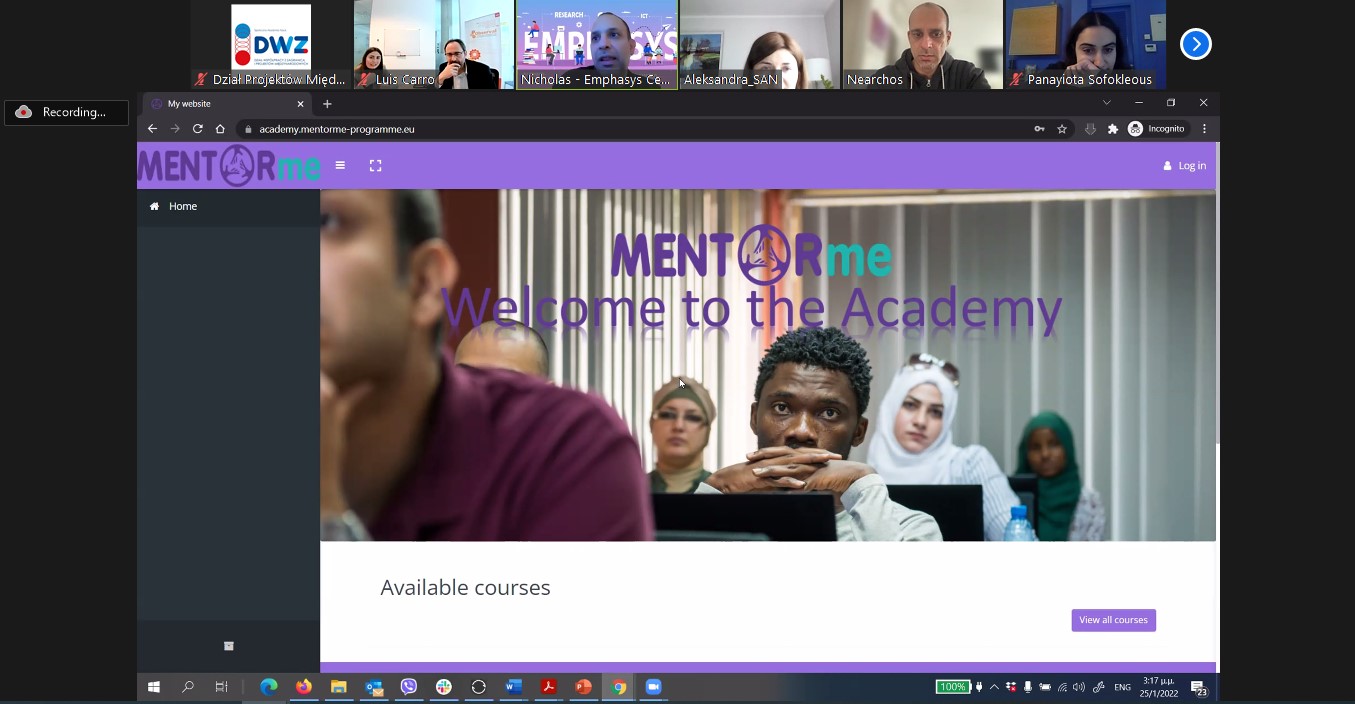Select Nearchos participant video tile
Viewport: 1355px width, 704px height.
[923, 45]
